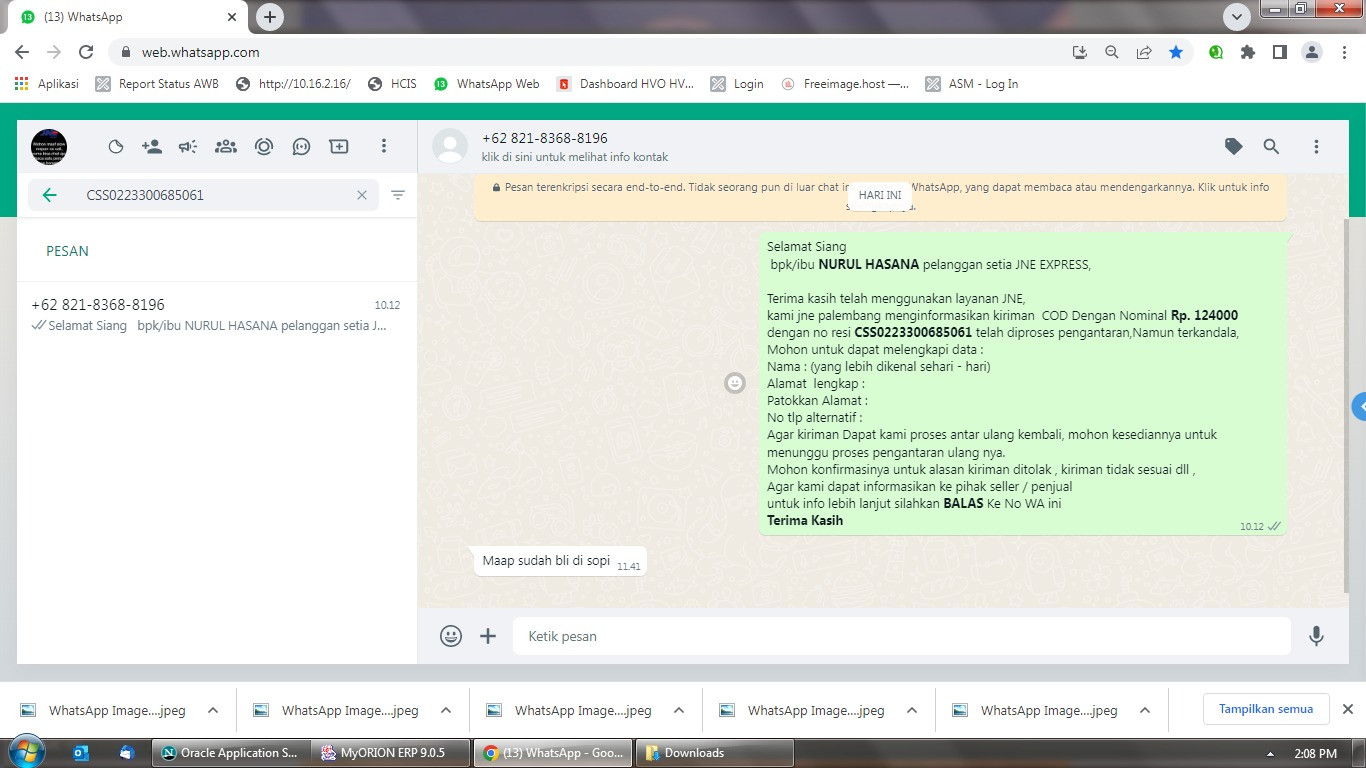Open contact info from header number

(545, 138)
